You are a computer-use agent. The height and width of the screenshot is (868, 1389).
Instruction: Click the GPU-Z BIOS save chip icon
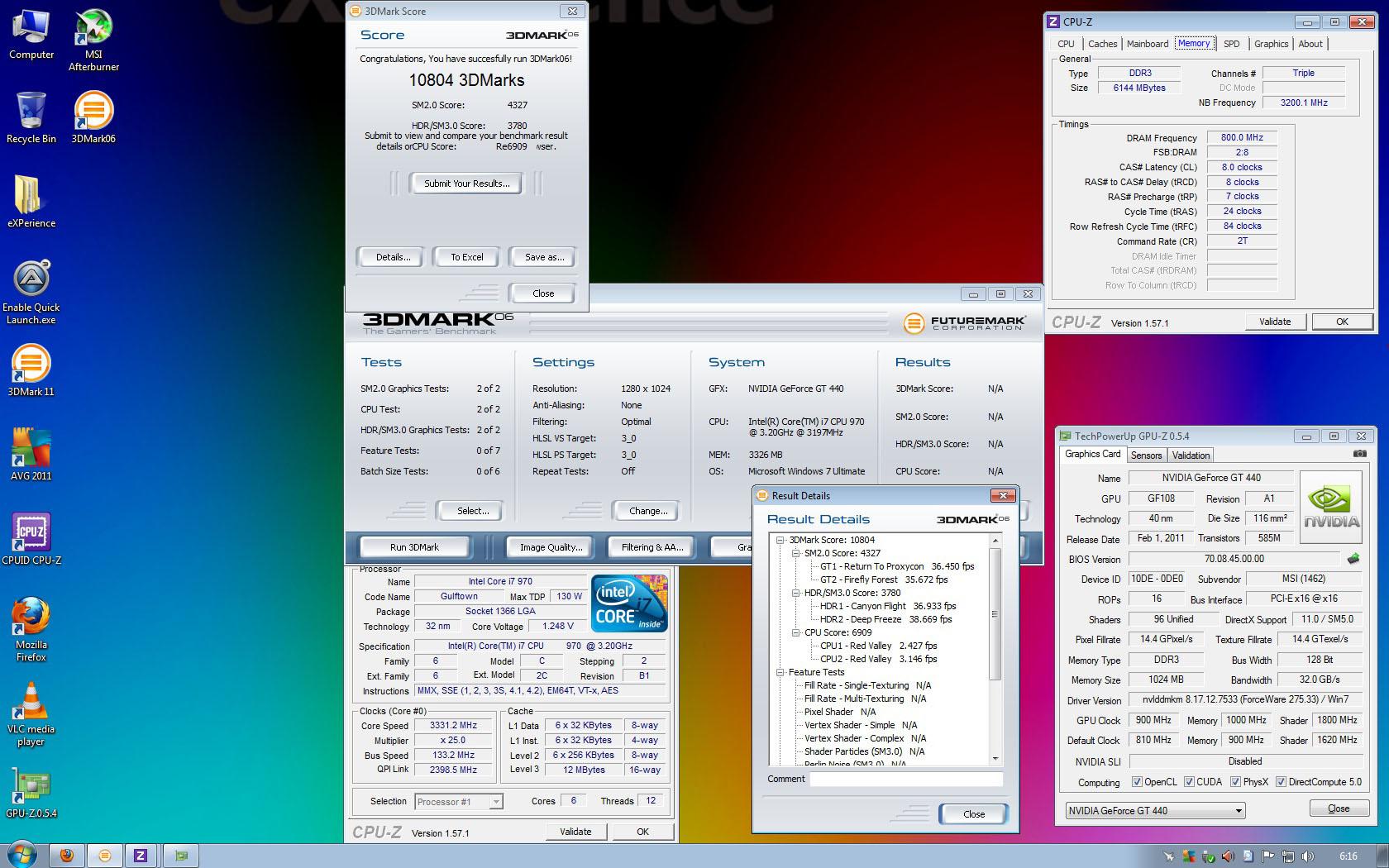1353,559
